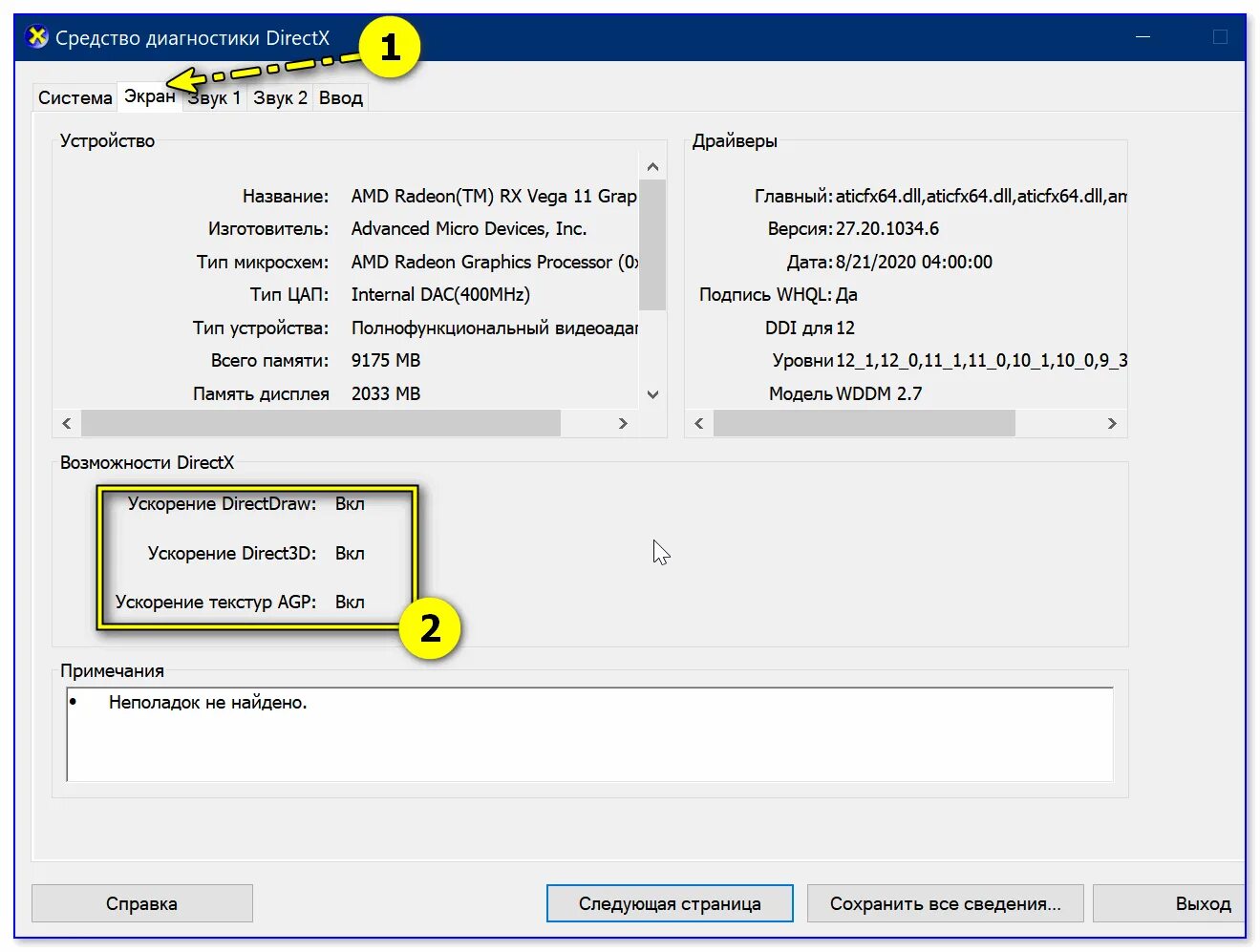Click driver version '27.20.1034.6'
Viewport: 1260px width, 952px height.
pyautogui.click(x=887, y=228)
